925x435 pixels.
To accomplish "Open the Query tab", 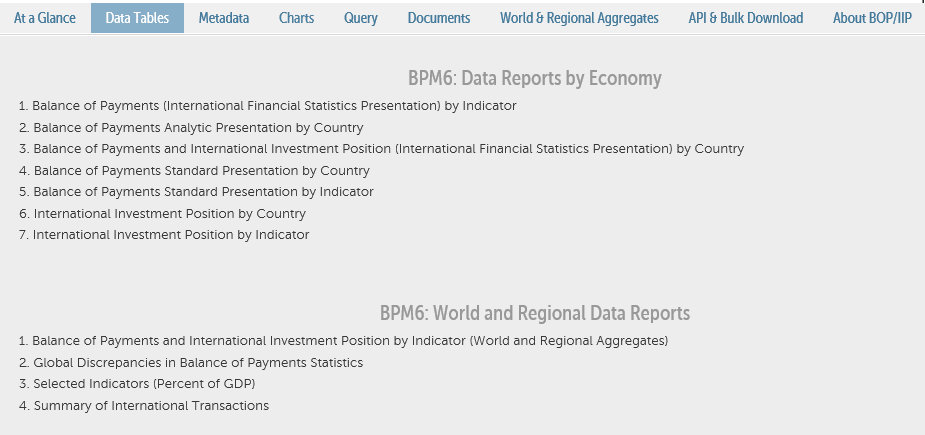I will click(x=361, y=18).
